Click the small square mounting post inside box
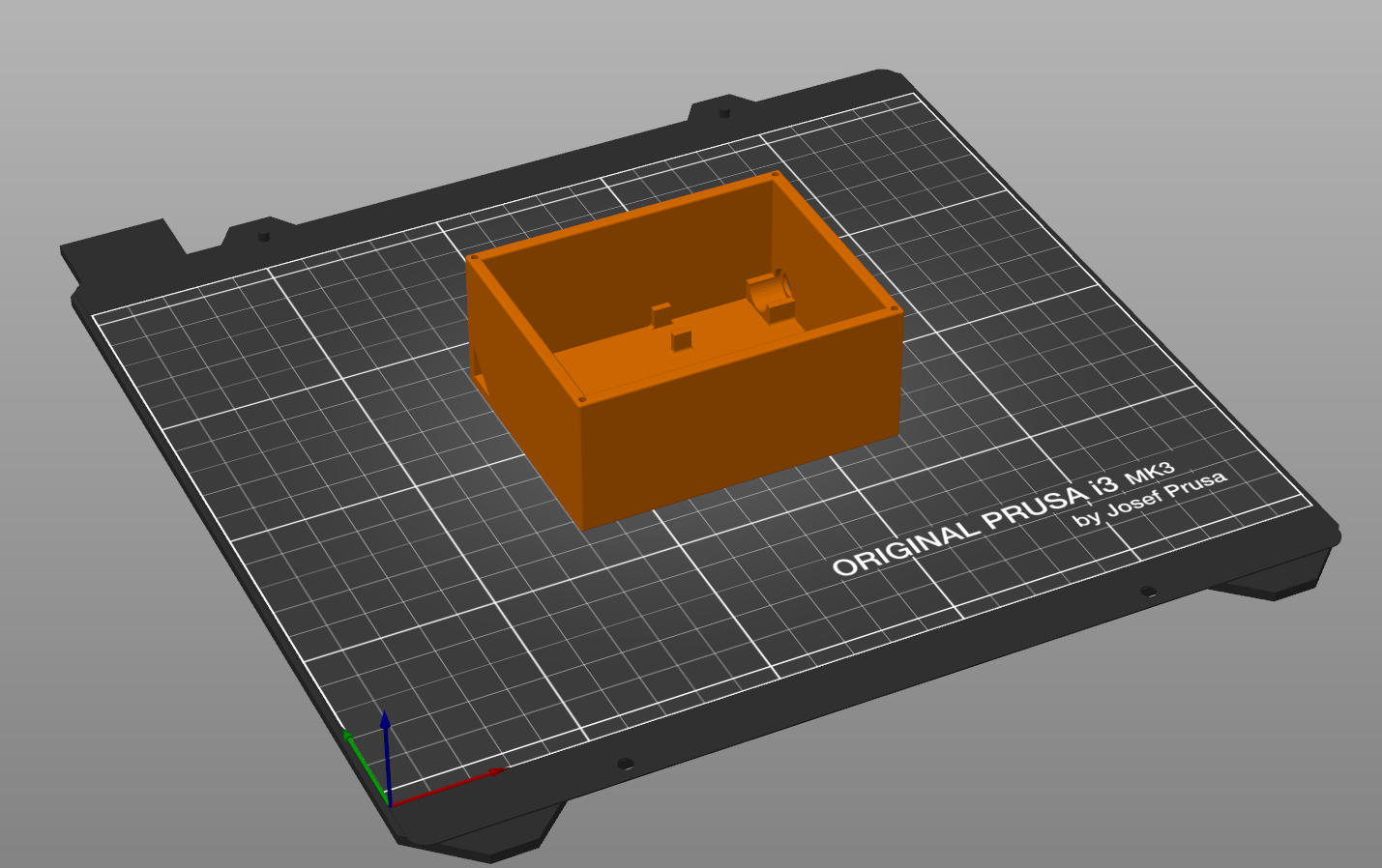Viewport: 1382px width, 868px height. 683,338
